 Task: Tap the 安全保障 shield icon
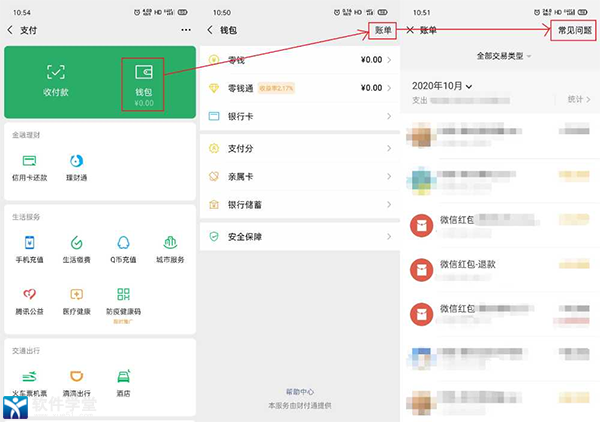click(x=214, y=236)
